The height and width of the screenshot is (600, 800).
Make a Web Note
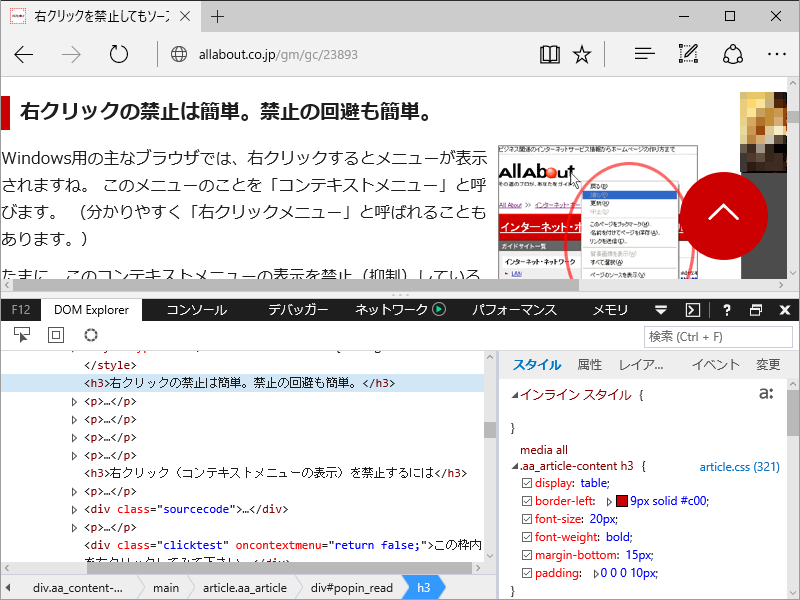click(688, 54)
